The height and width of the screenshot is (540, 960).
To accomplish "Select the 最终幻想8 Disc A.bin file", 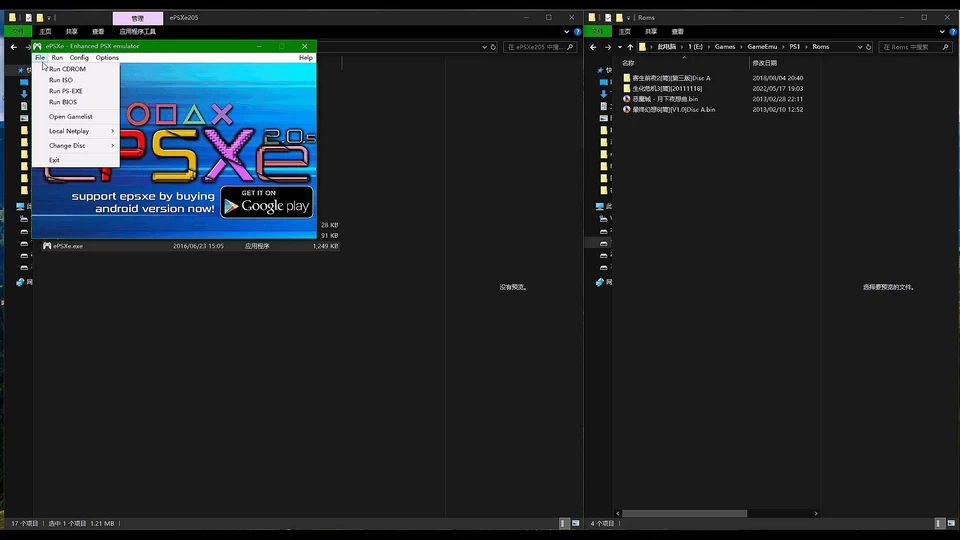I will click(x=673, y=109).
